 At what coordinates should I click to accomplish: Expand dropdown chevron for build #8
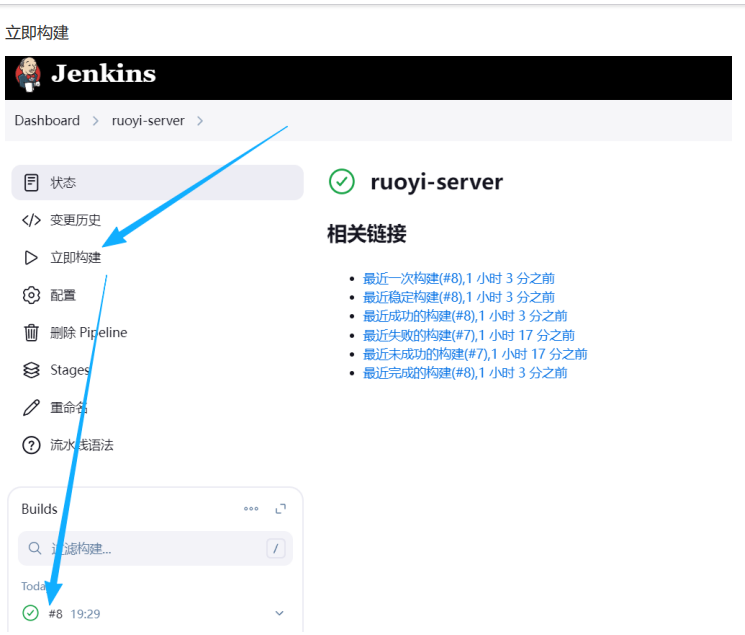(279, 613)
